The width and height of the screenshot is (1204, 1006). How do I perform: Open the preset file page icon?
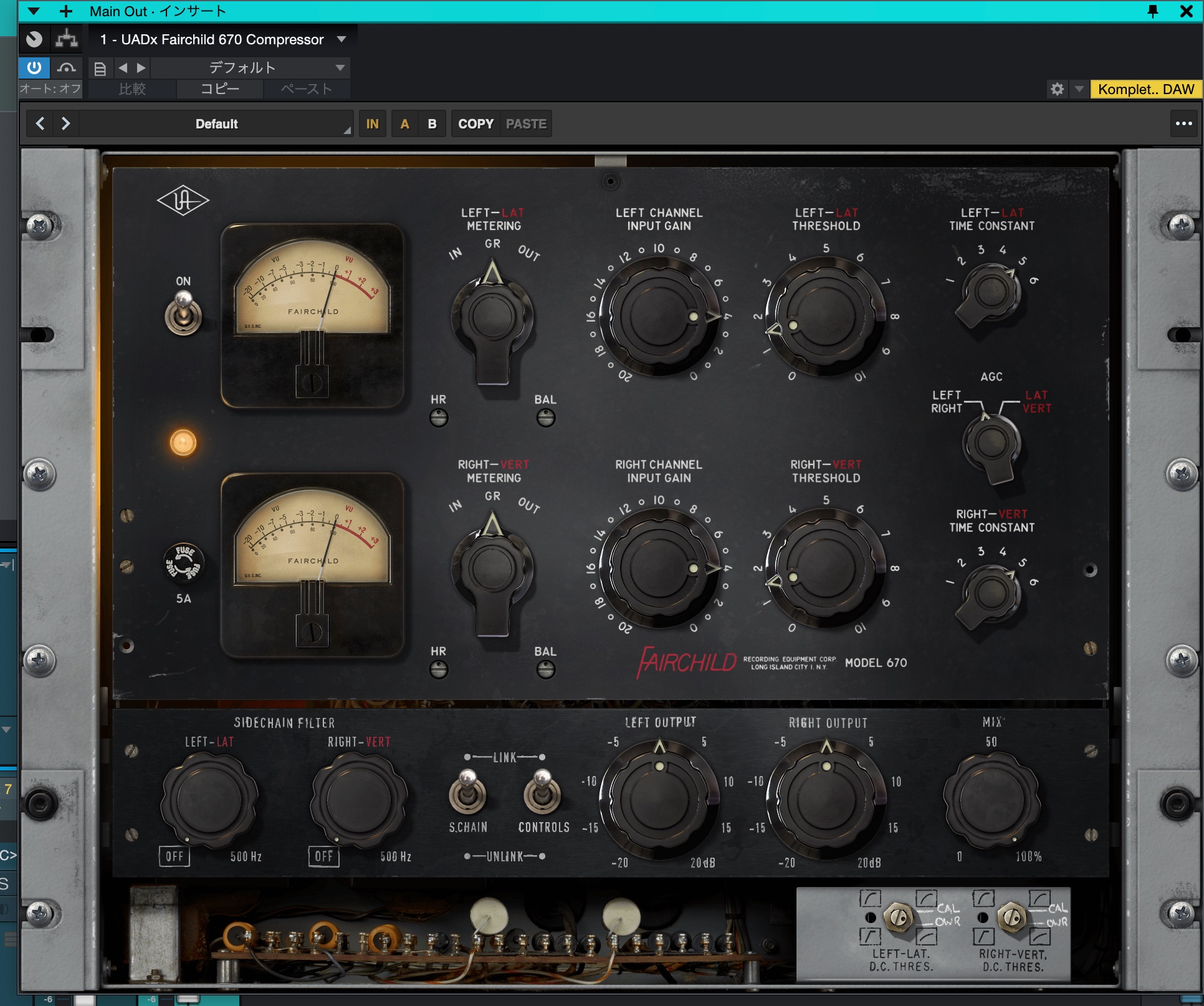pos(100,68)
